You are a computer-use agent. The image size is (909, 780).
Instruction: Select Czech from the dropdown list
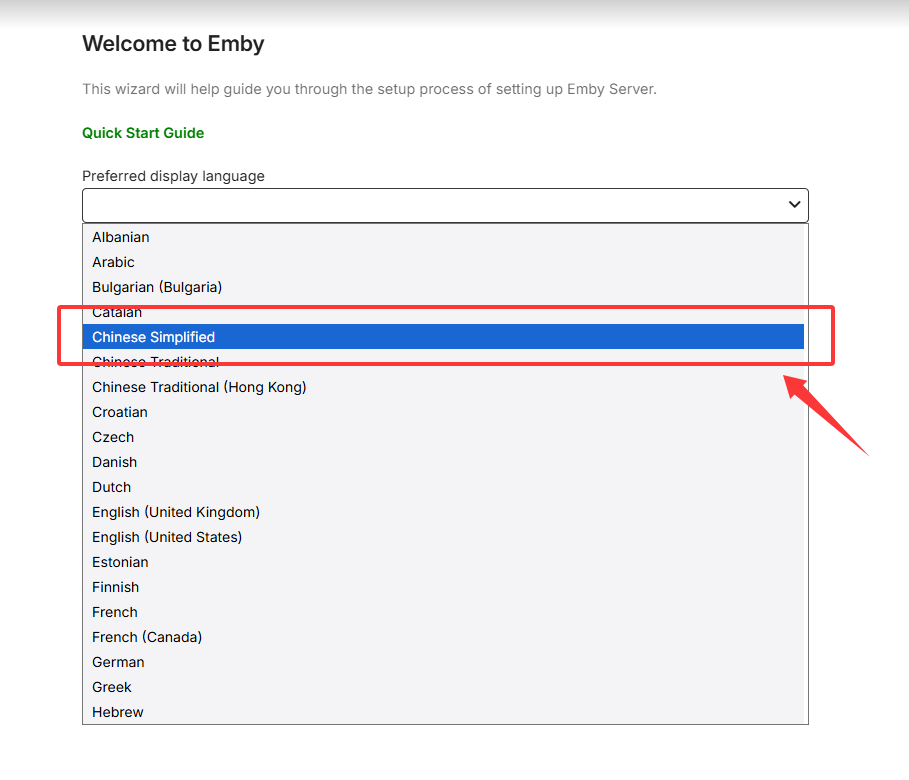click(113, 437)
